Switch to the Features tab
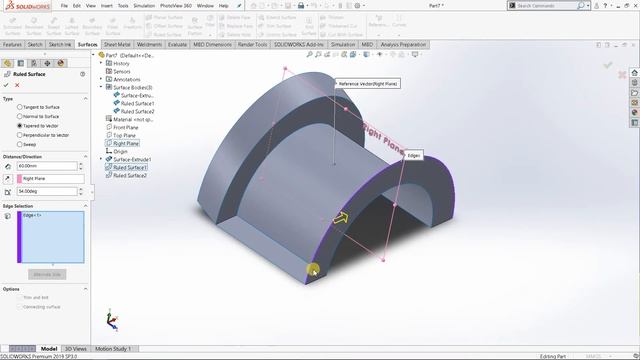 12,44
